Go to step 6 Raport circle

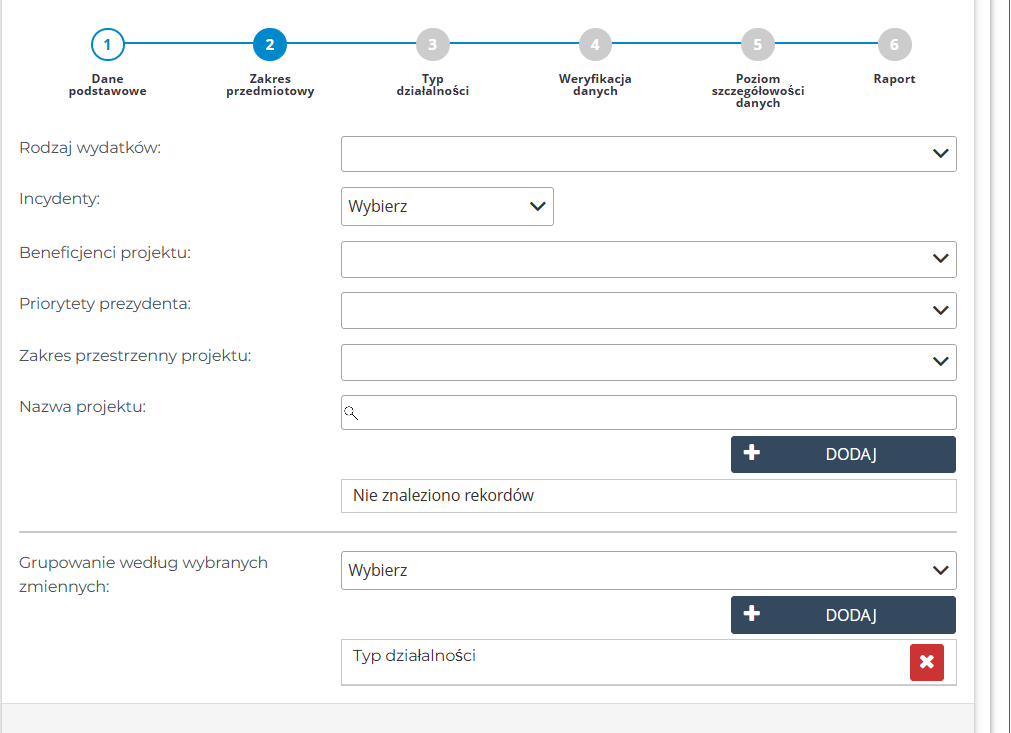tap(894, 44)
